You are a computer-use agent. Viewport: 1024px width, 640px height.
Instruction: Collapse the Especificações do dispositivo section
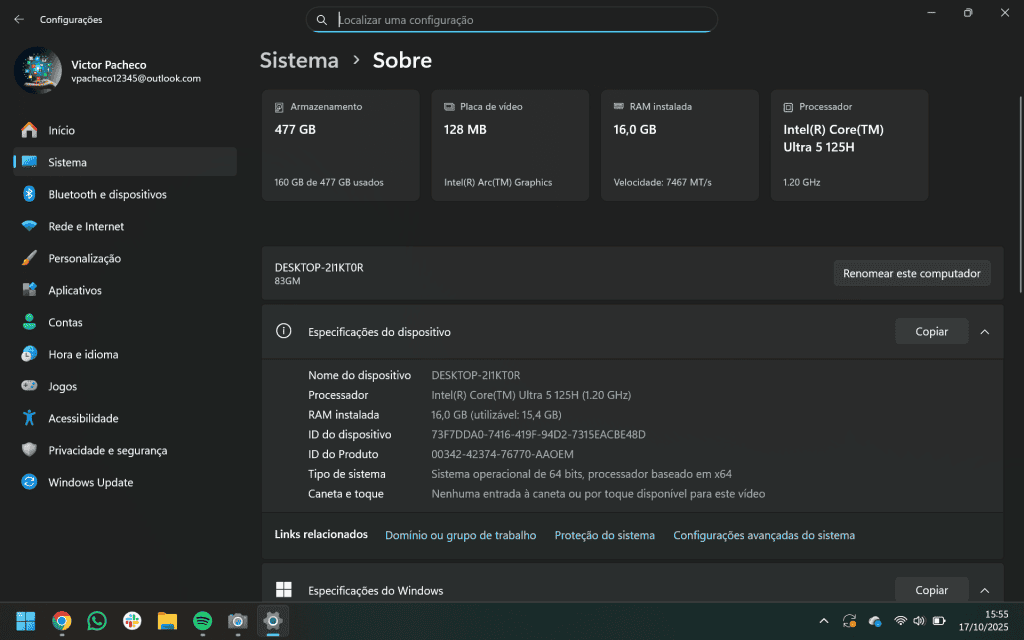click(984, 331)
